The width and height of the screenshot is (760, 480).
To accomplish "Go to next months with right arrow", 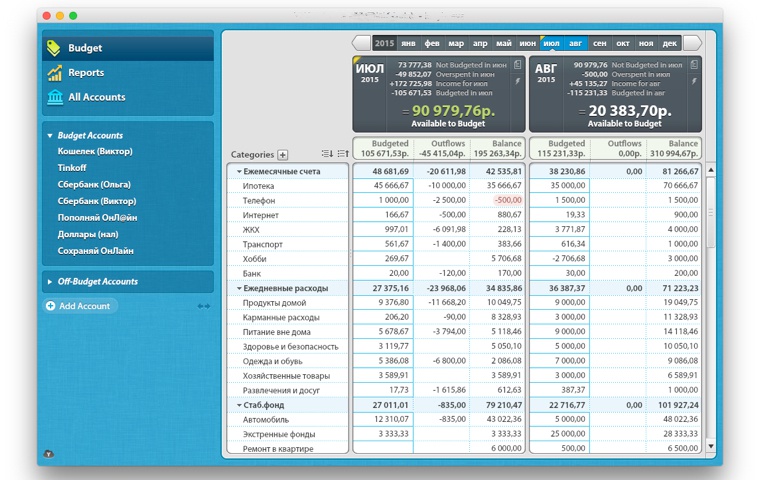I will point(692,43).
